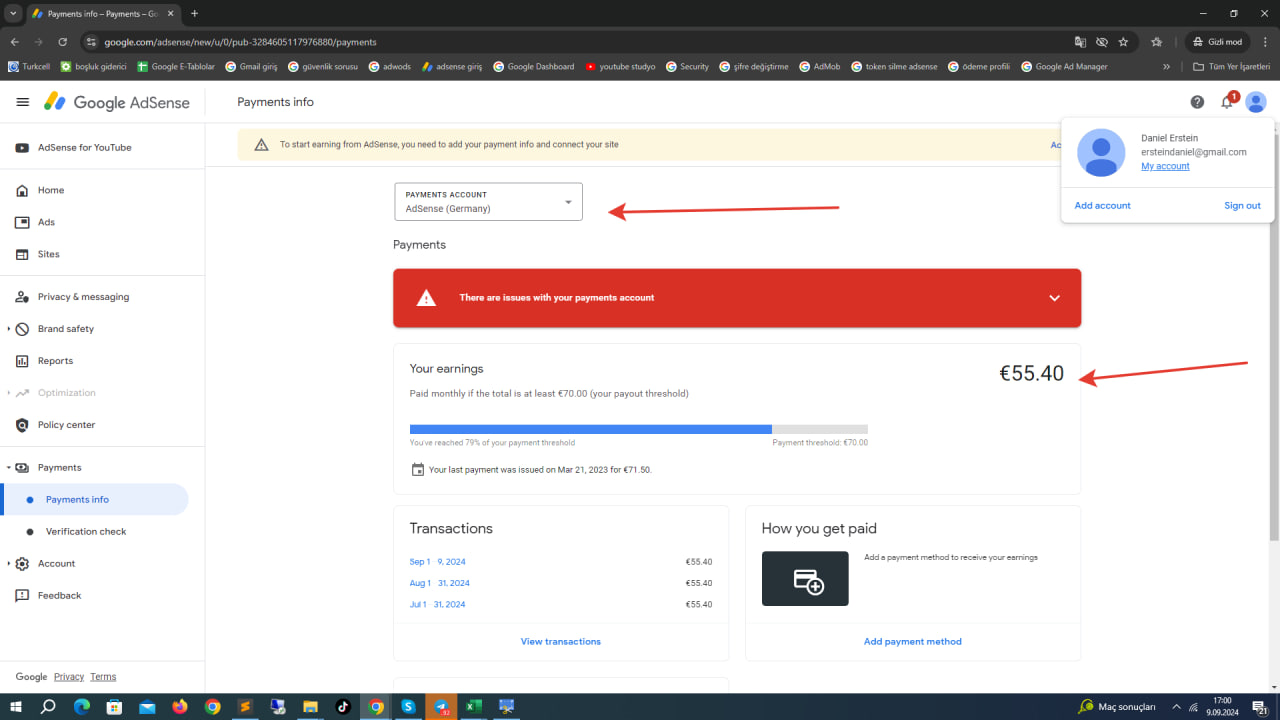Open AdSense for YouTube in sidebar
1280x720 pixels.
click(85, 148)
